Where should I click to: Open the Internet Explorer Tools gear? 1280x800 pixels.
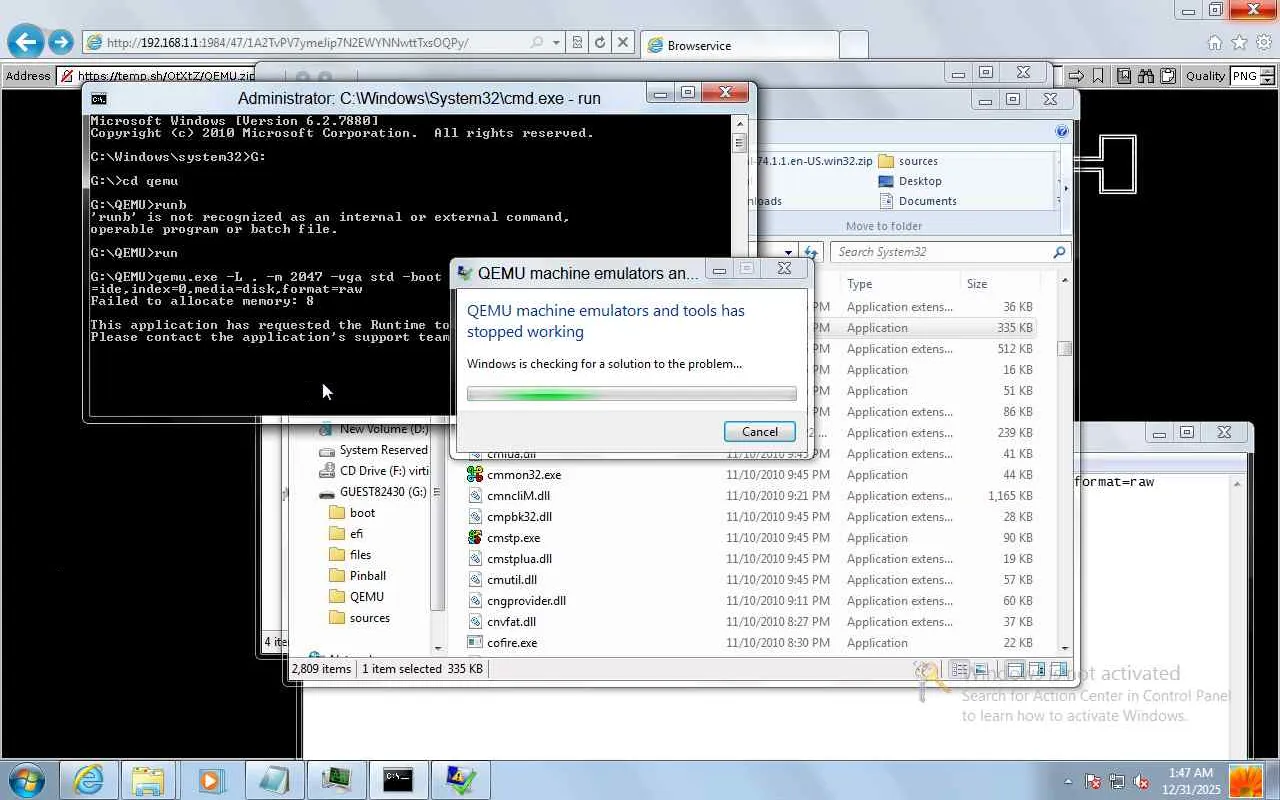pyautogui.click(x=1263, y=43)
